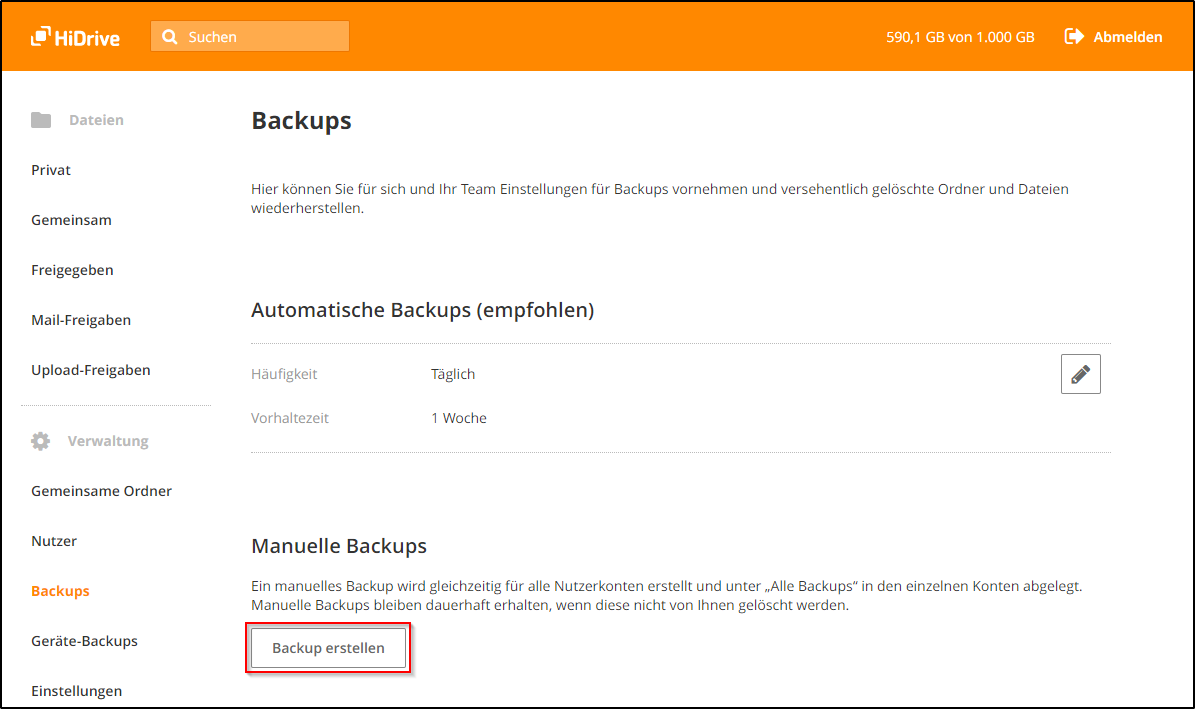Open Geräte-Backups
Screen dimensions: 1195x709
[85, 641]
